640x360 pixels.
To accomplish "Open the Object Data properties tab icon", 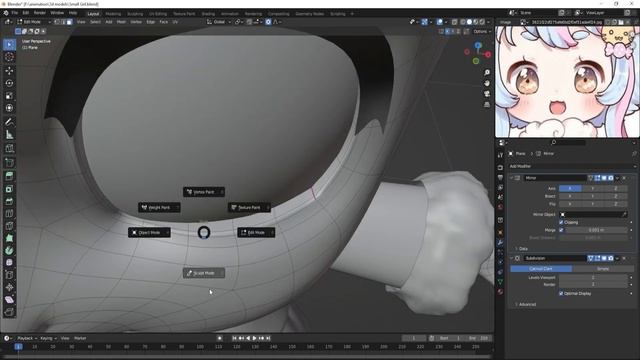I will click(x=500, y=282).
